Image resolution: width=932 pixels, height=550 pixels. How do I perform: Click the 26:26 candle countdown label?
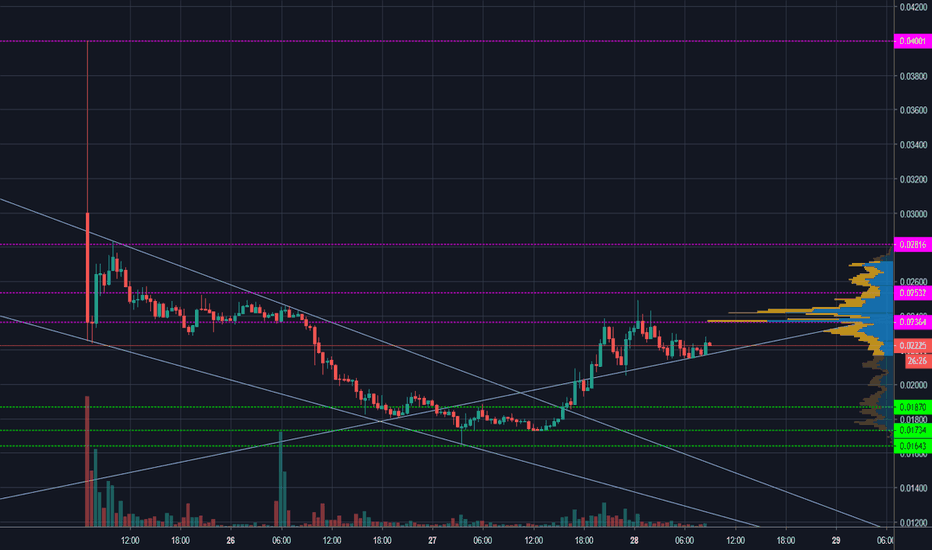917,360
